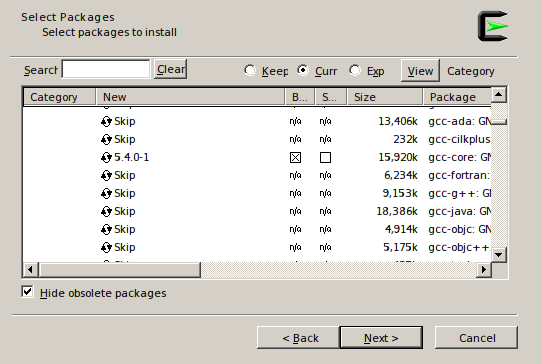This screenshot has width=542, height=364.
Task: Cycle the gcc-fortran Skip version icon
Action: tap(106, 176)
